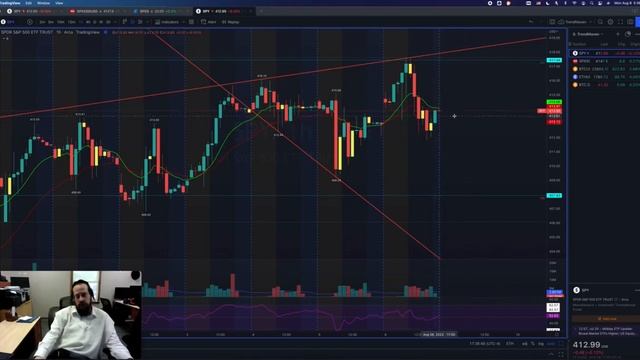Click the date and time in menu bar
The height and width of the screenshot is (360, 640).
click(x=627, y=3)
